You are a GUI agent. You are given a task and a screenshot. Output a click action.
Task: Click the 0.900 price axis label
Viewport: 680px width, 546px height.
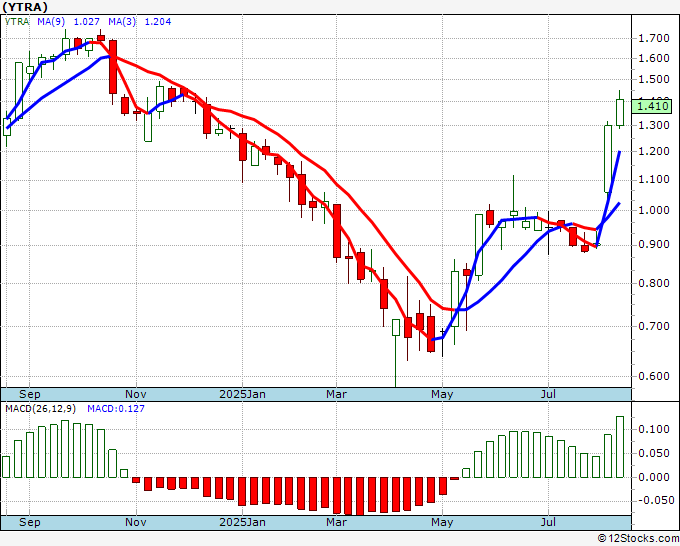(654, 245)
